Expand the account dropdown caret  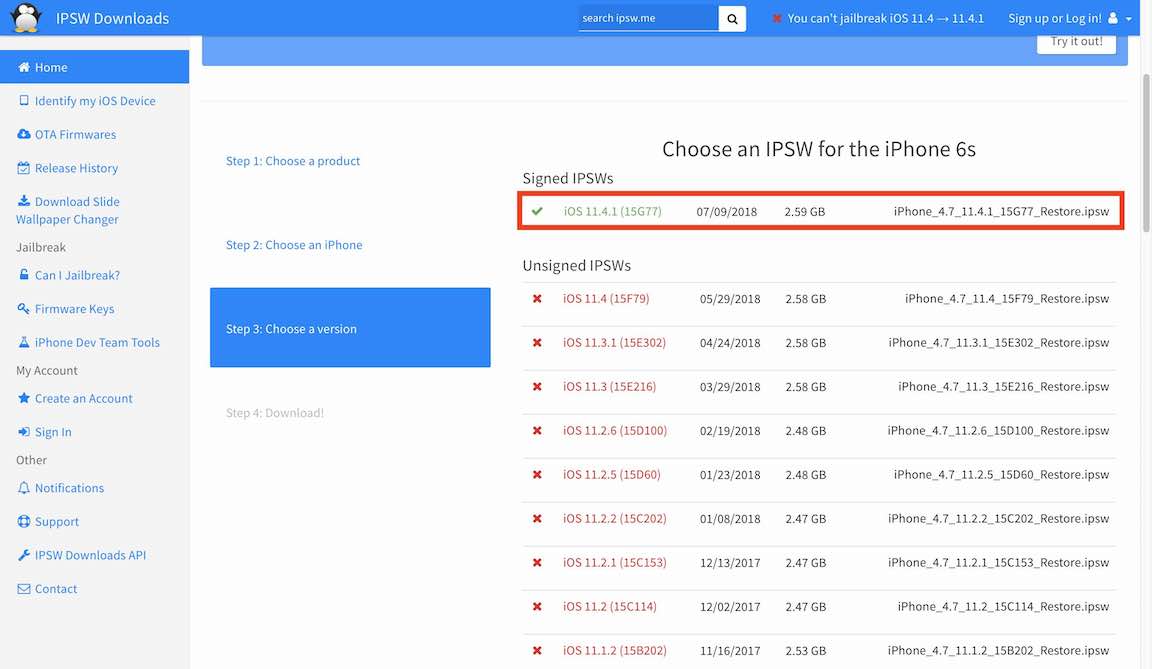(x=1128, y=19)
